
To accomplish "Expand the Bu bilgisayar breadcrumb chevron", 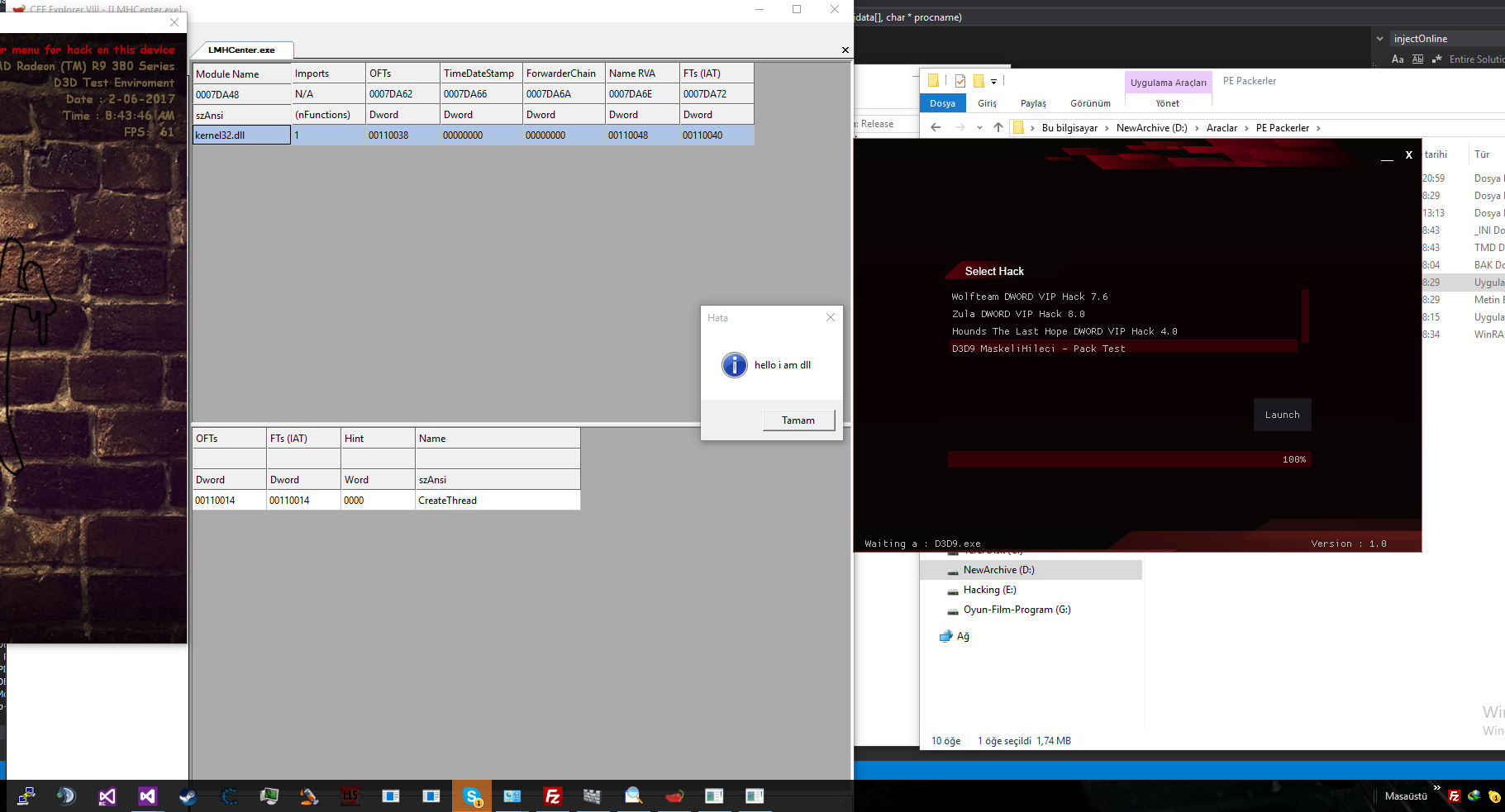I will (1107, 128).
